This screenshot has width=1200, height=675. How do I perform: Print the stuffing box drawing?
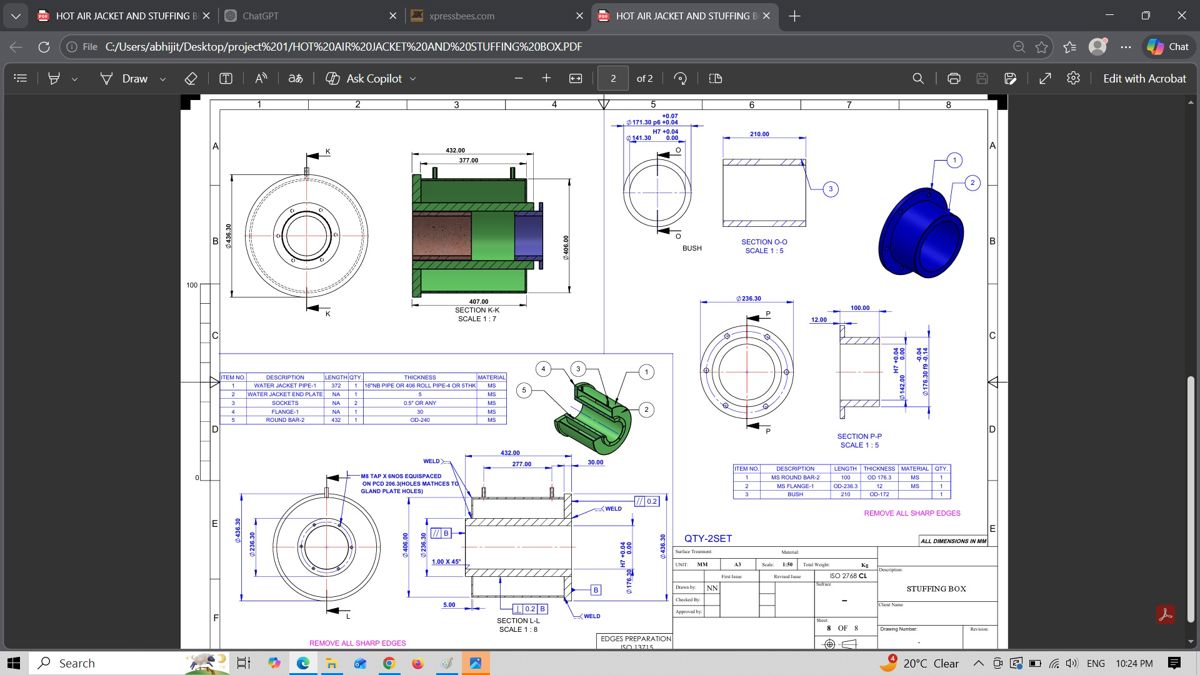point(953,78)
